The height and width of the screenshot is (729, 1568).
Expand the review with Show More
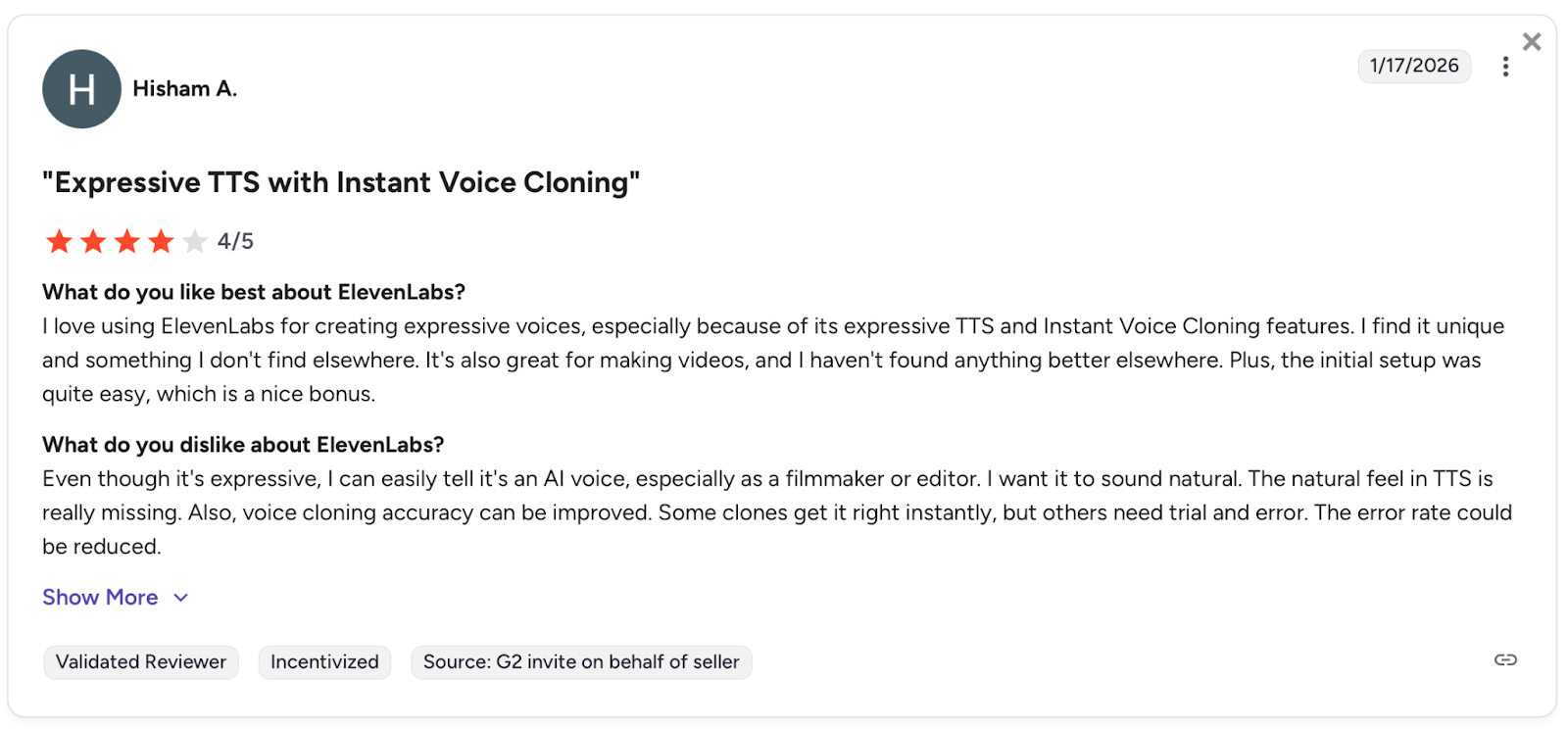click(x=100, y=598)
